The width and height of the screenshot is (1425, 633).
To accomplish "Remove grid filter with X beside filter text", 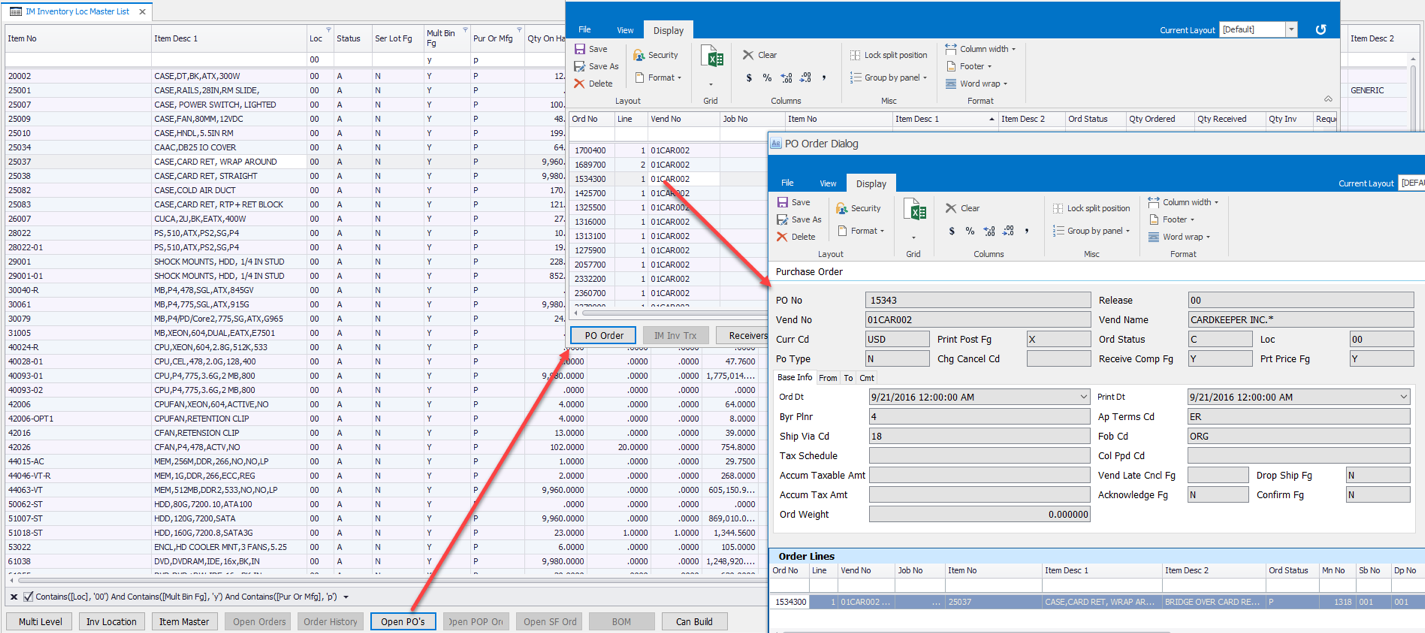I will [14, 597].
